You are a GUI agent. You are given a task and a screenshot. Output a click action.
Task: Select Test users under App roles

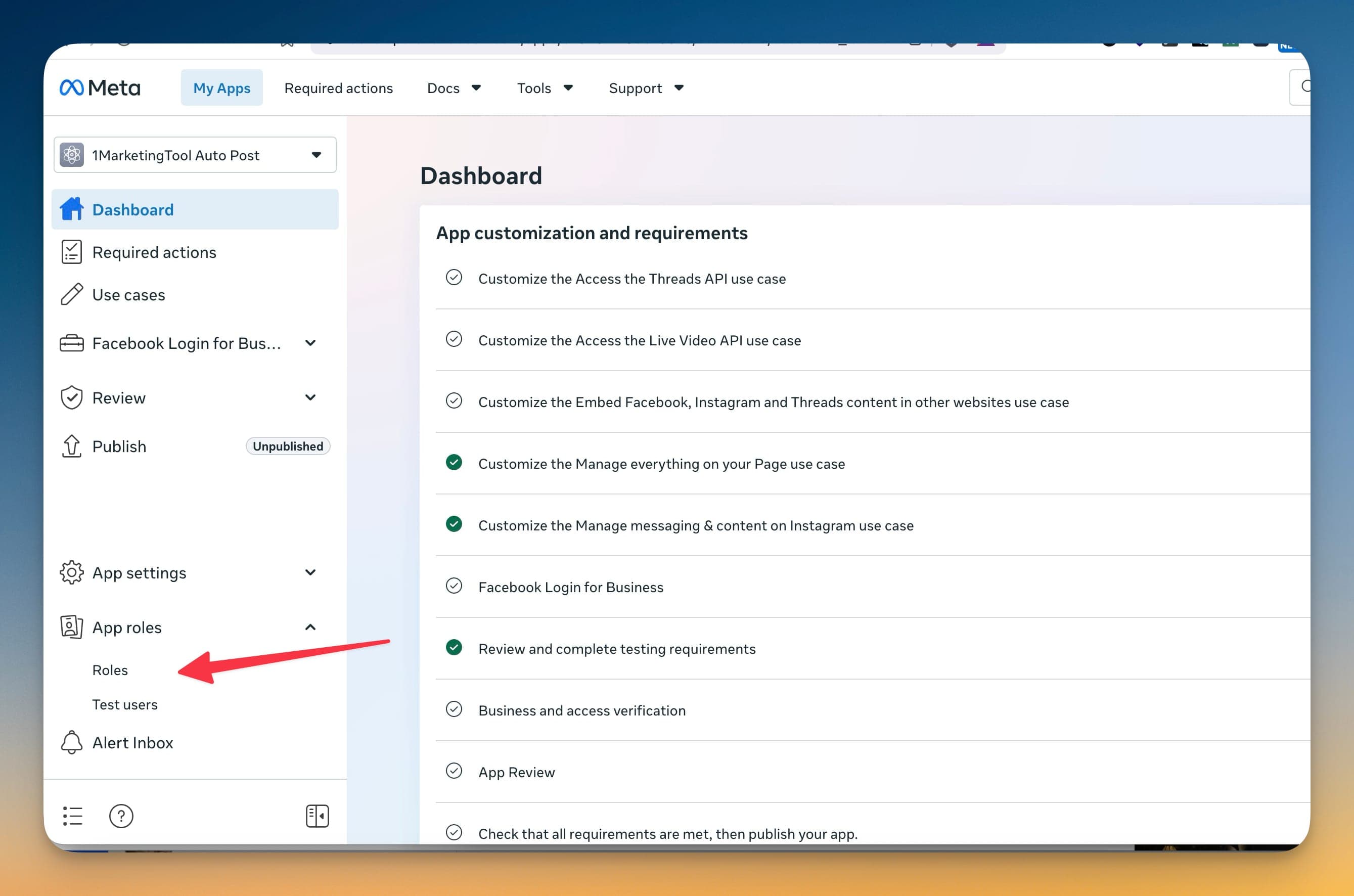[125, 704]
